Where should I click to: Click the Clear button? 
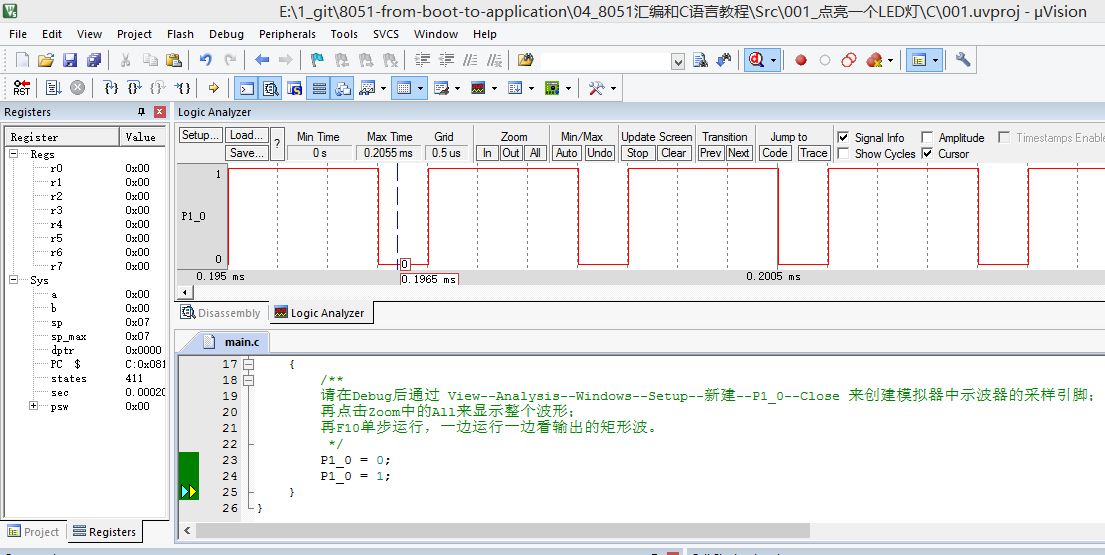[x=674, y=153]
